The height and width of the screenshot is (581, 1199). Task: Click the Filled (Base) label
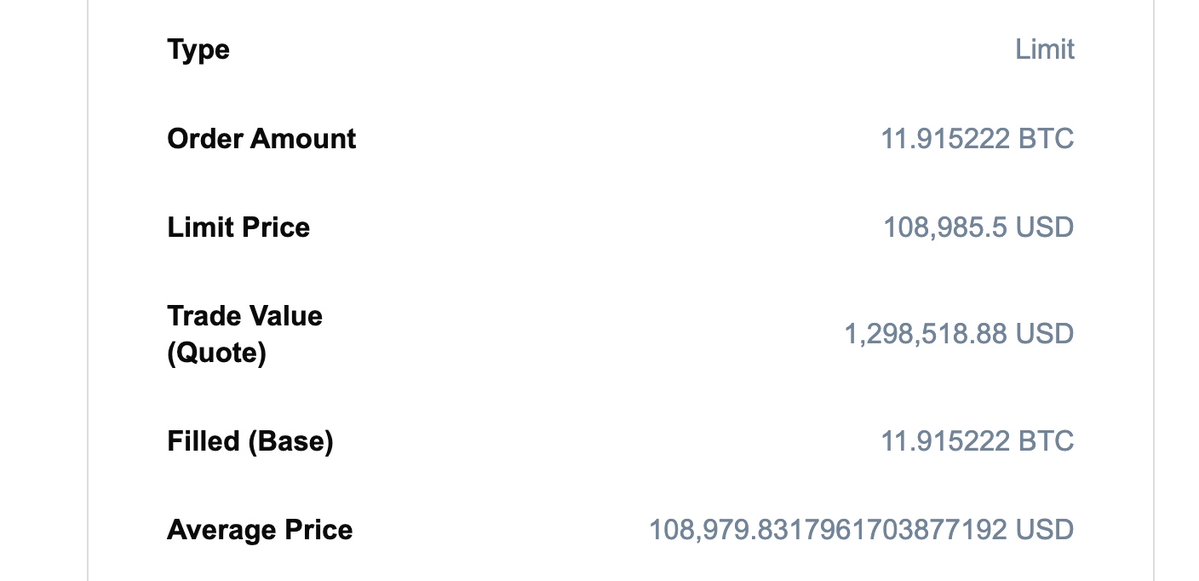point(250,440)
